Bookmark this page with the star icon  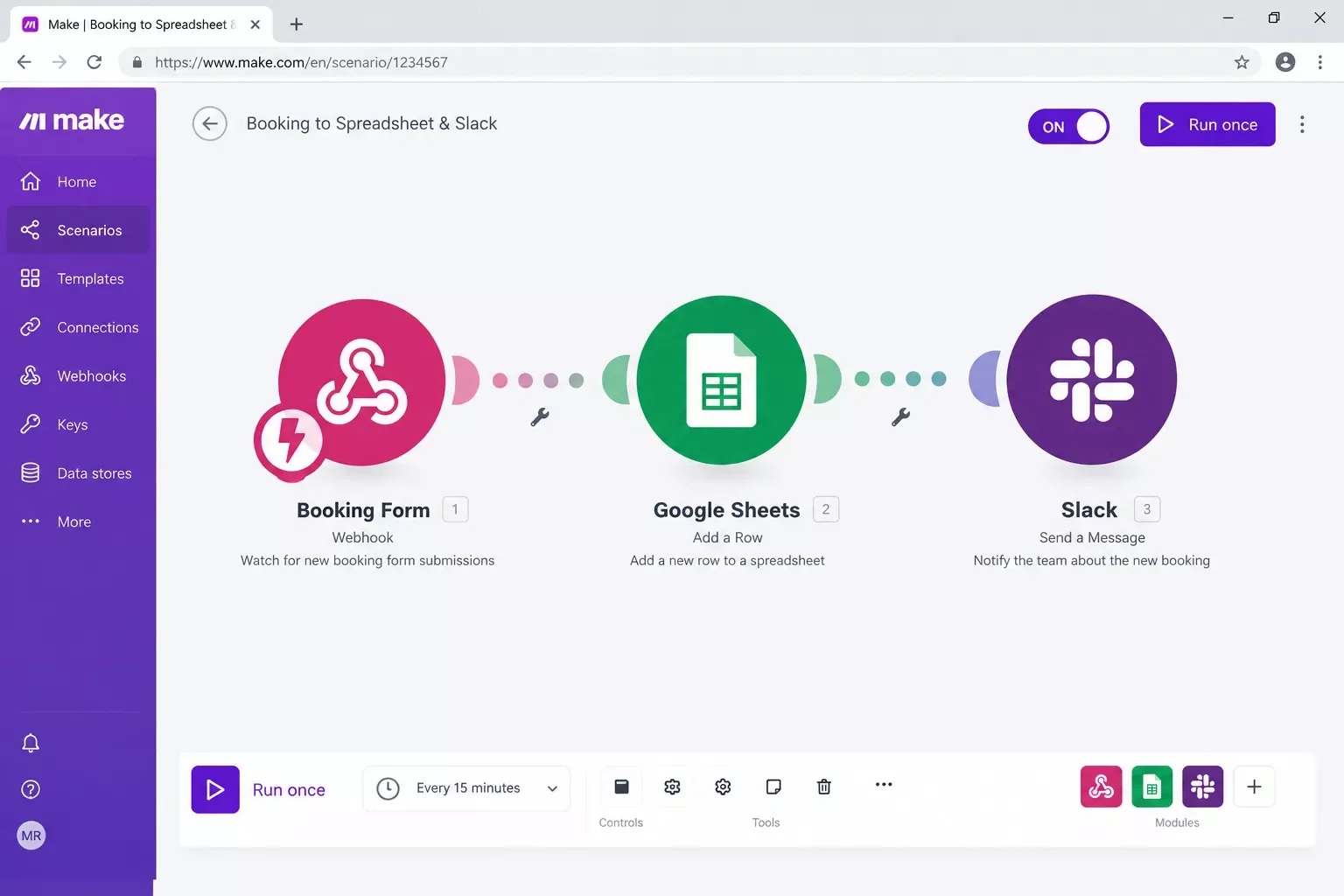pyautogui.click(x=1242, y=62)
